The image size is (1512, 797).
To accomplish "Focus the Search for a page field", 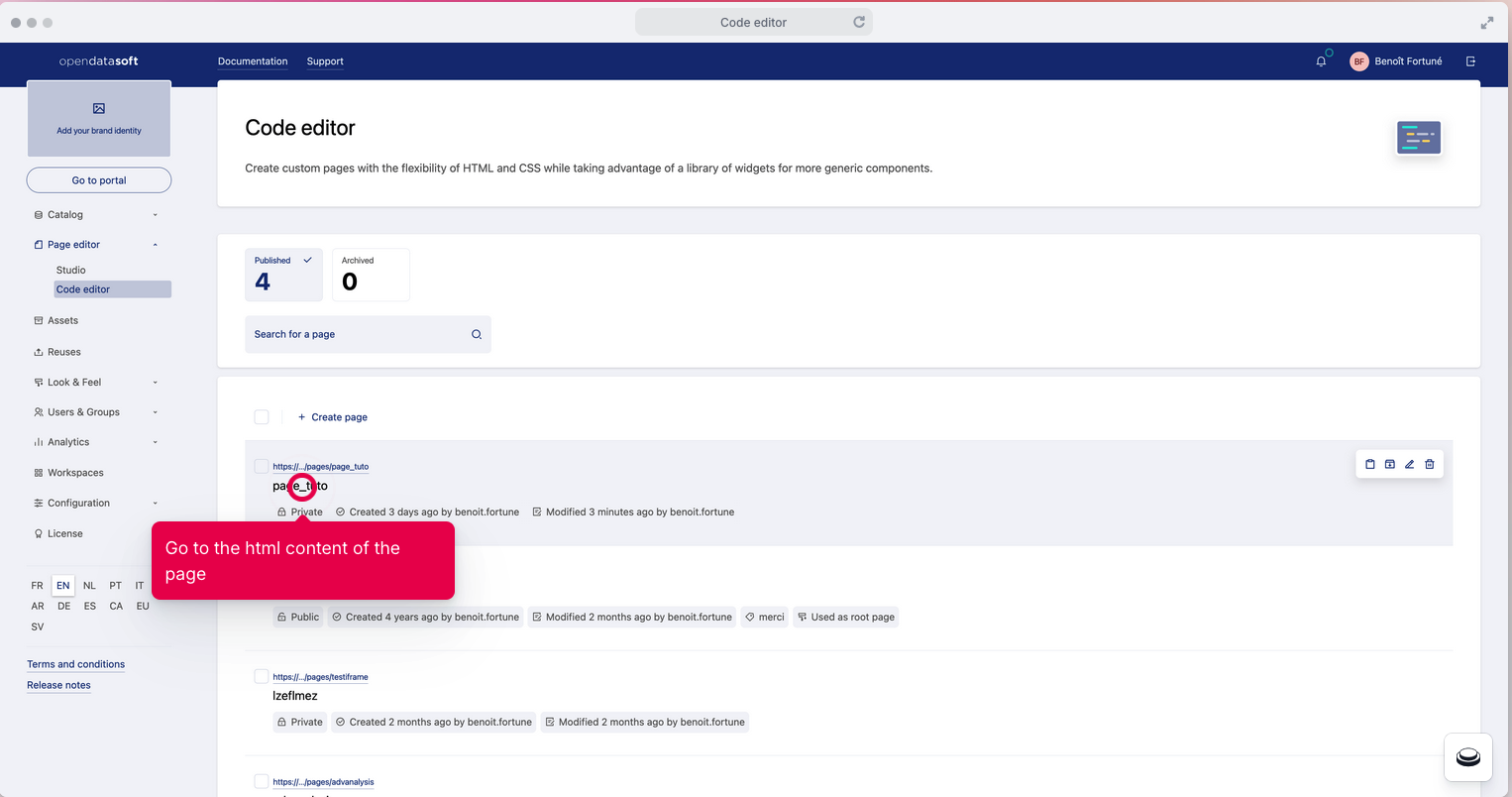I will click(x=357, y=335).
